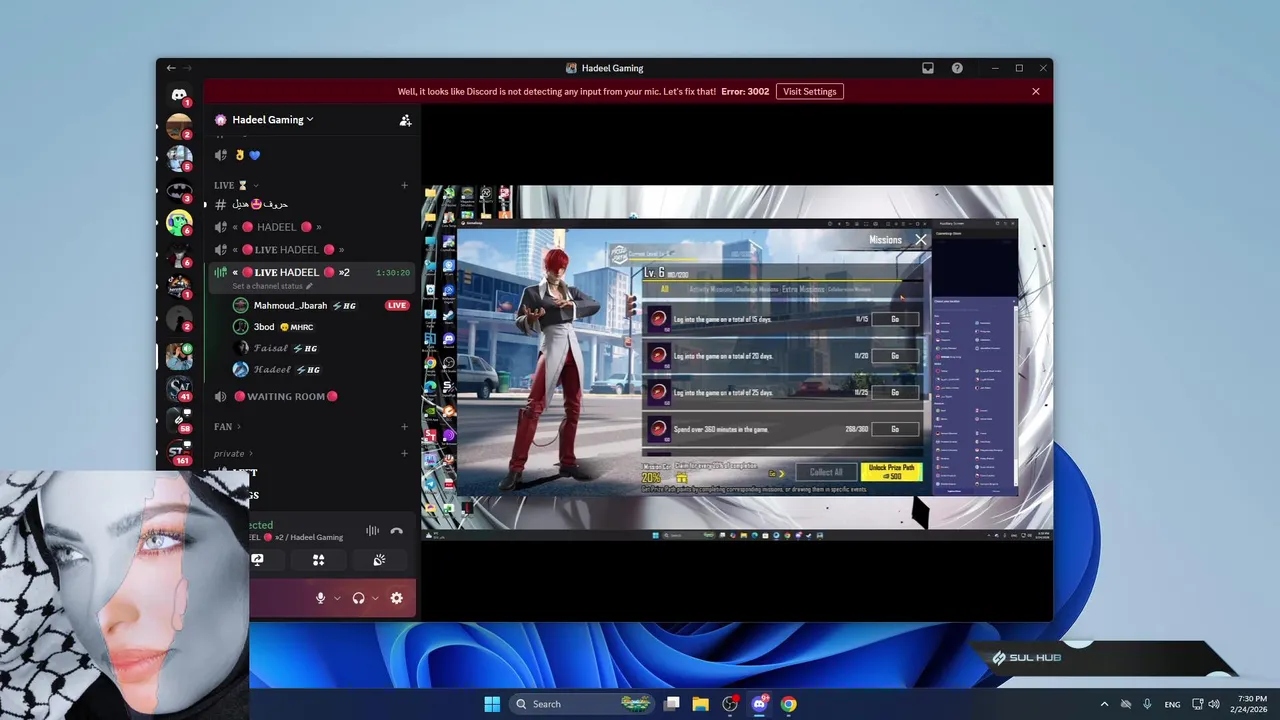Open Google Chrome from the taskbar
This screenshot has width=1280, height=720.
788,704
